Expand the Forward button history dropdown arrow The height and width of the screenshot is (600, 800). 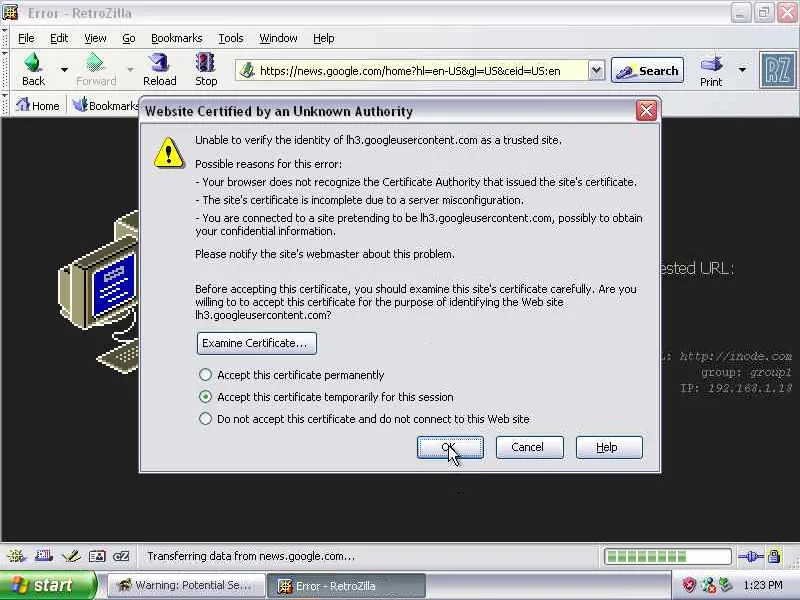tap(130, 69)
